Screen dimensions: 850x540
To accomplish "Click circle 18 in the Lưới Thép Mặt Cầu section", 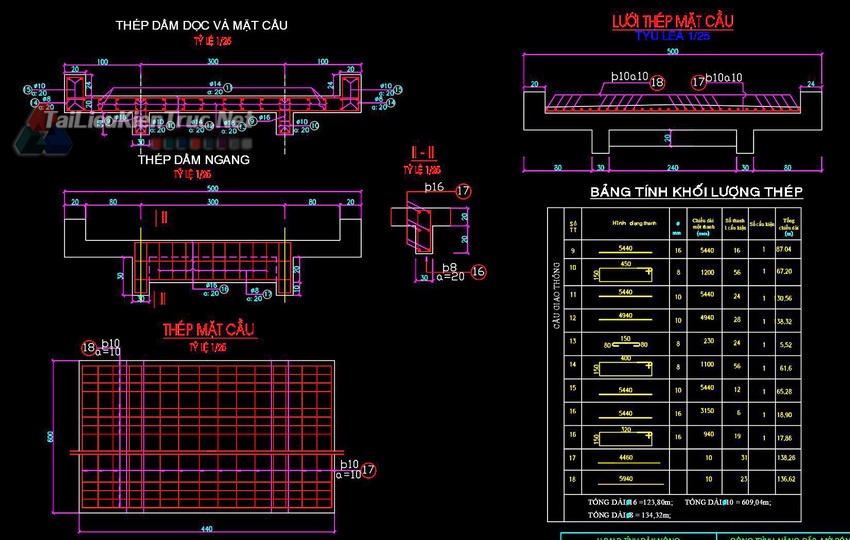I will click(x=657, y=83).
